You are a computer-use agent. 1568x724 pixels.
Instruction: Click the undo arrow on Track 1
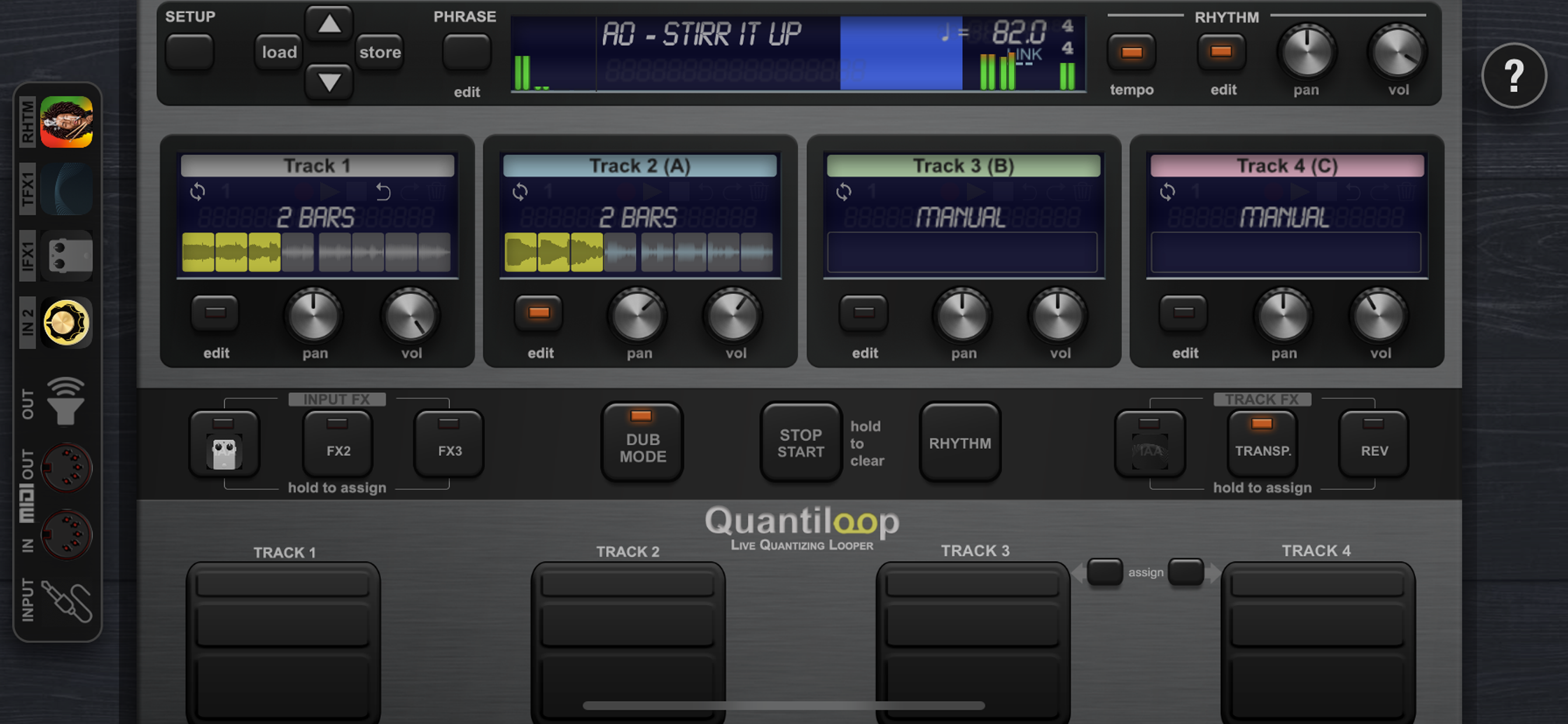tap(382, 192)
